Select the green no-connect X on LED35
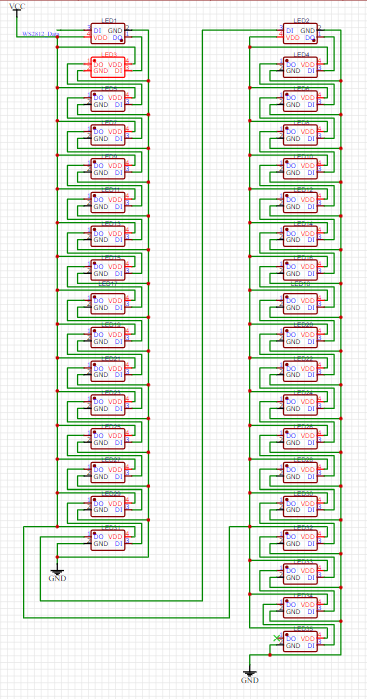Image resolution: width=367 pixels, height=699 pixels. pos(276,638)
